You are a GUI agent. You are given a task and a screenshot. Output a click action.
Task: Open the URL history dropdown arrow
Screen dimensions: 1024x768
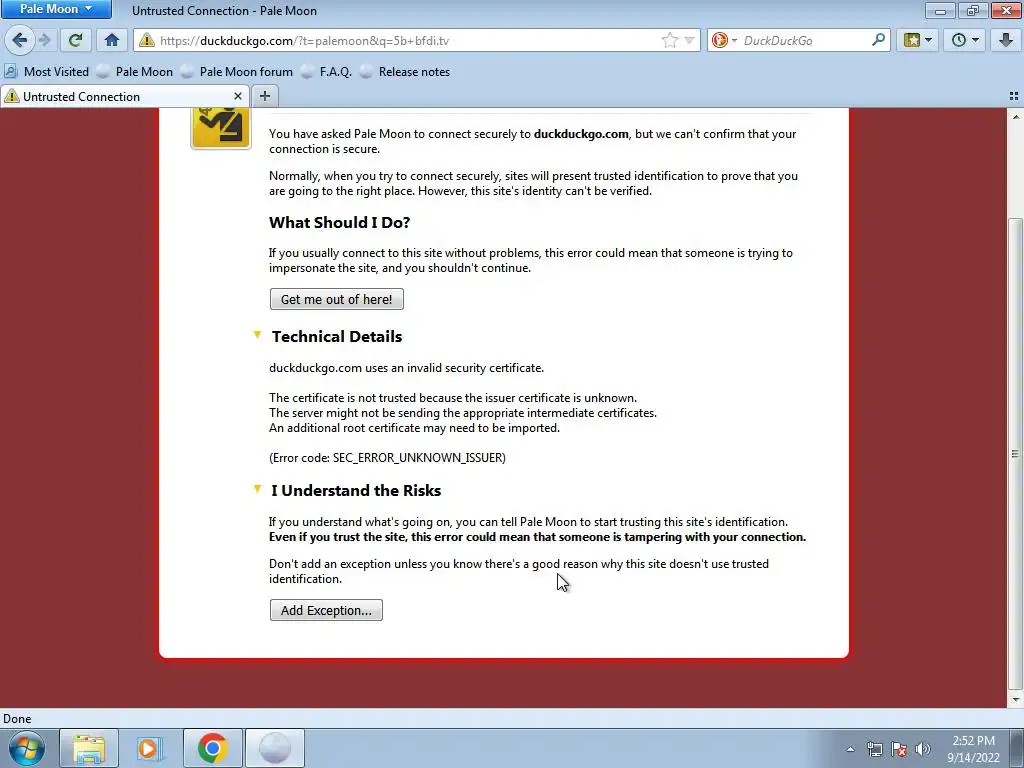click(x=689, y=40)
